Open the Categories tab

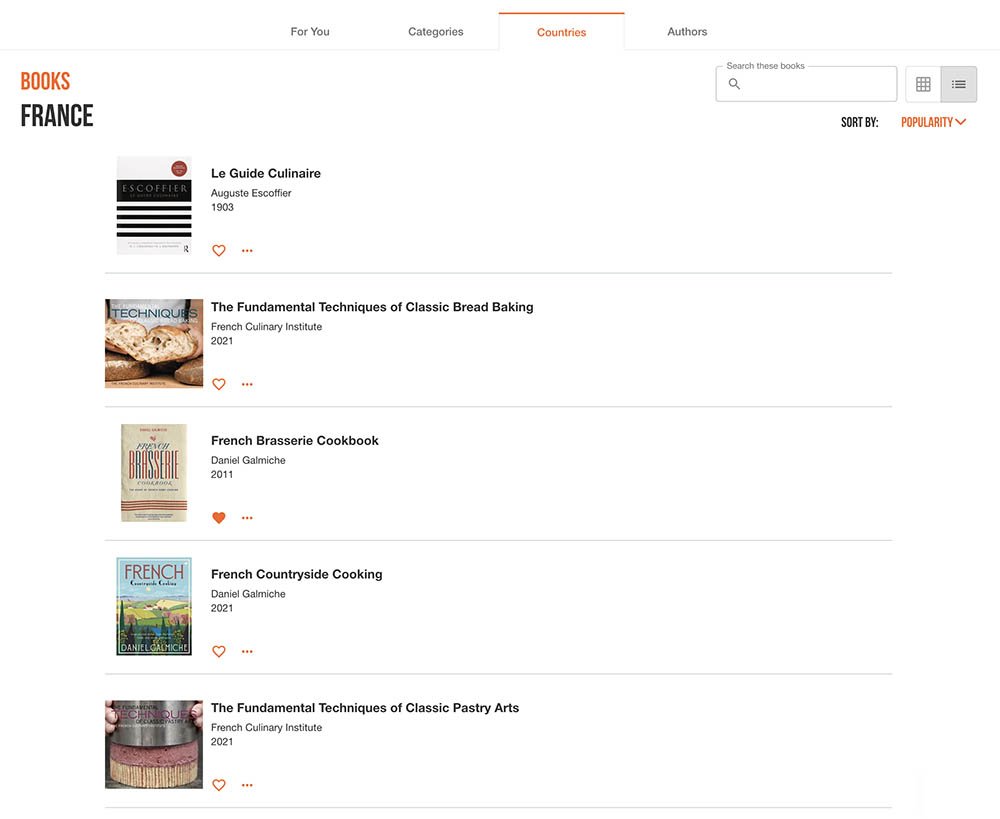(436, 31)
